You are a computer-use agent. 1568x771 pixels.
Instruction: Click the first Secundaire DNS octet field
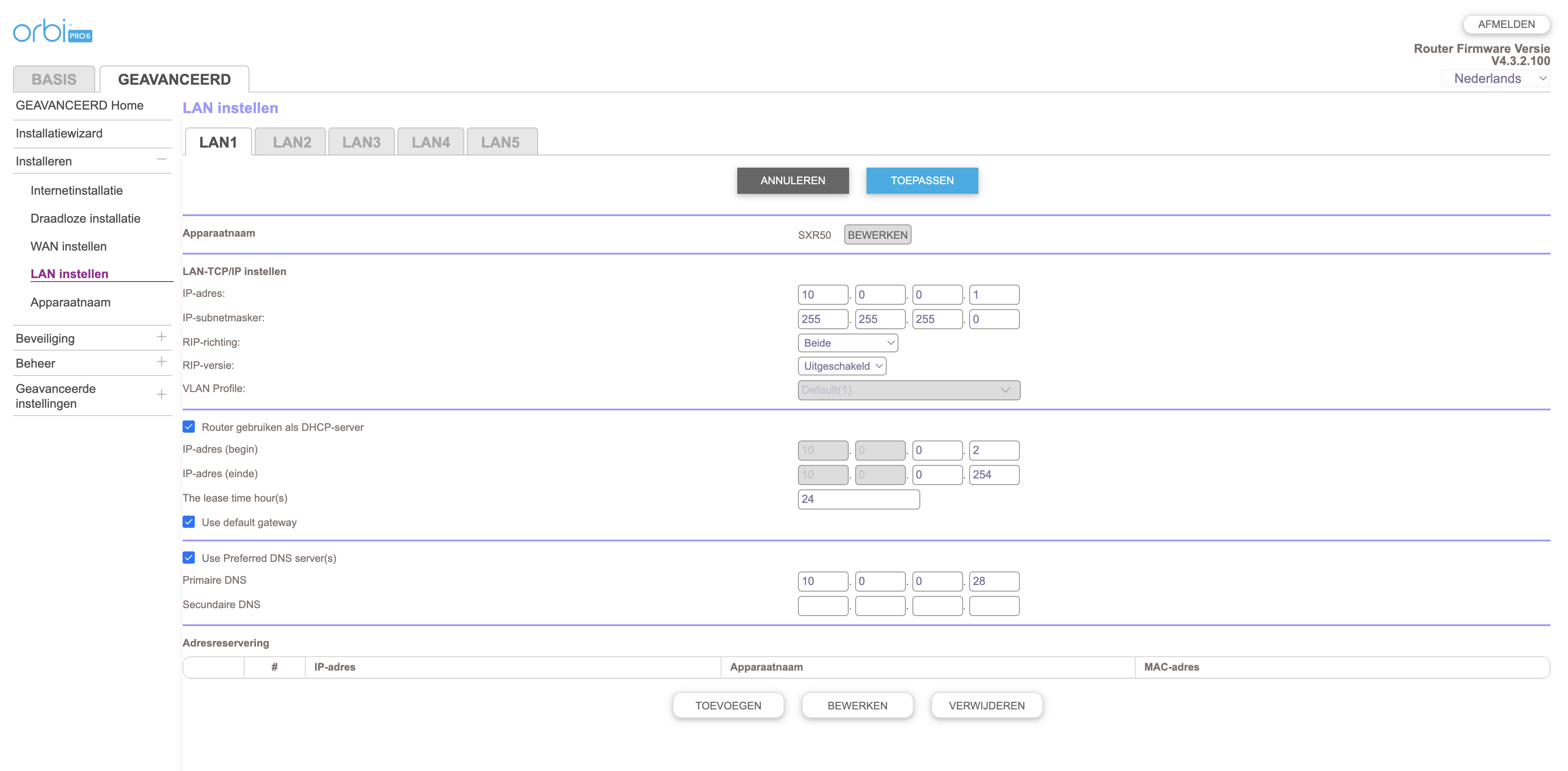823,606
